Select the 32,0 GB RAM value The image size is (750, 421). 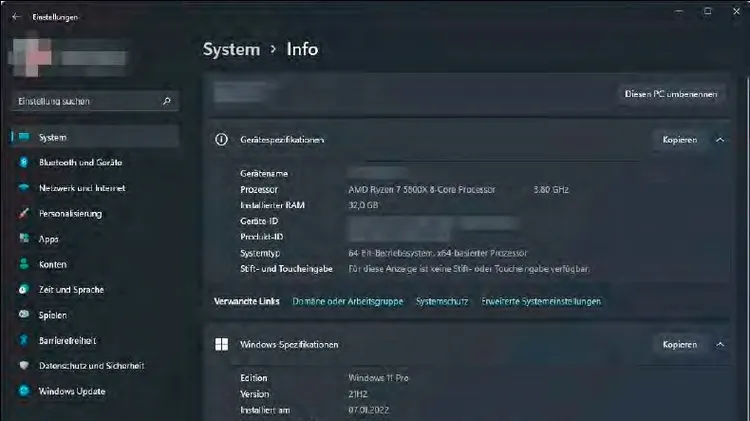pos(363,205)
